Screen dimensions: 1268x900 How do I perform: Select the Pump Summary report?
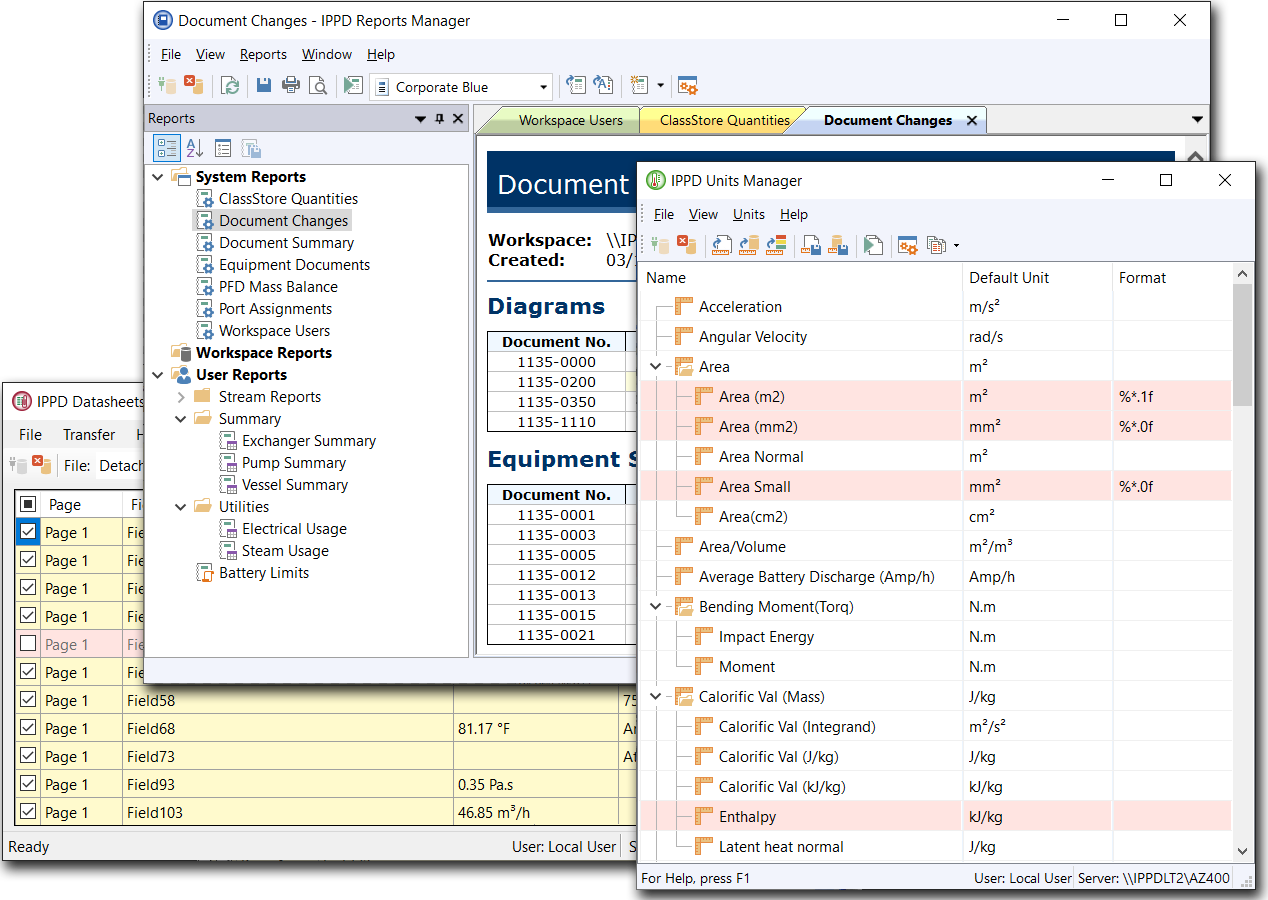pos(293,463)
